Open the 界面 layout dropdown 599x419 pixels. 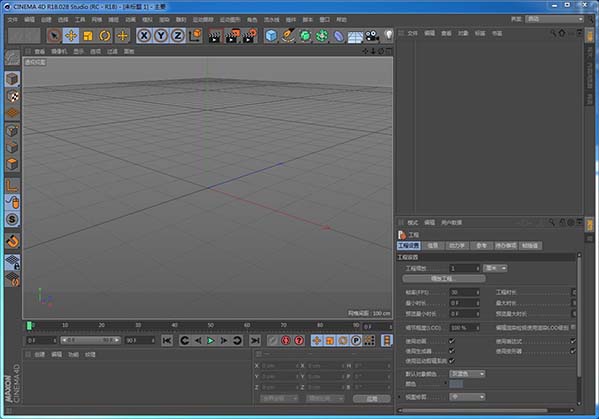click(554, 19)
